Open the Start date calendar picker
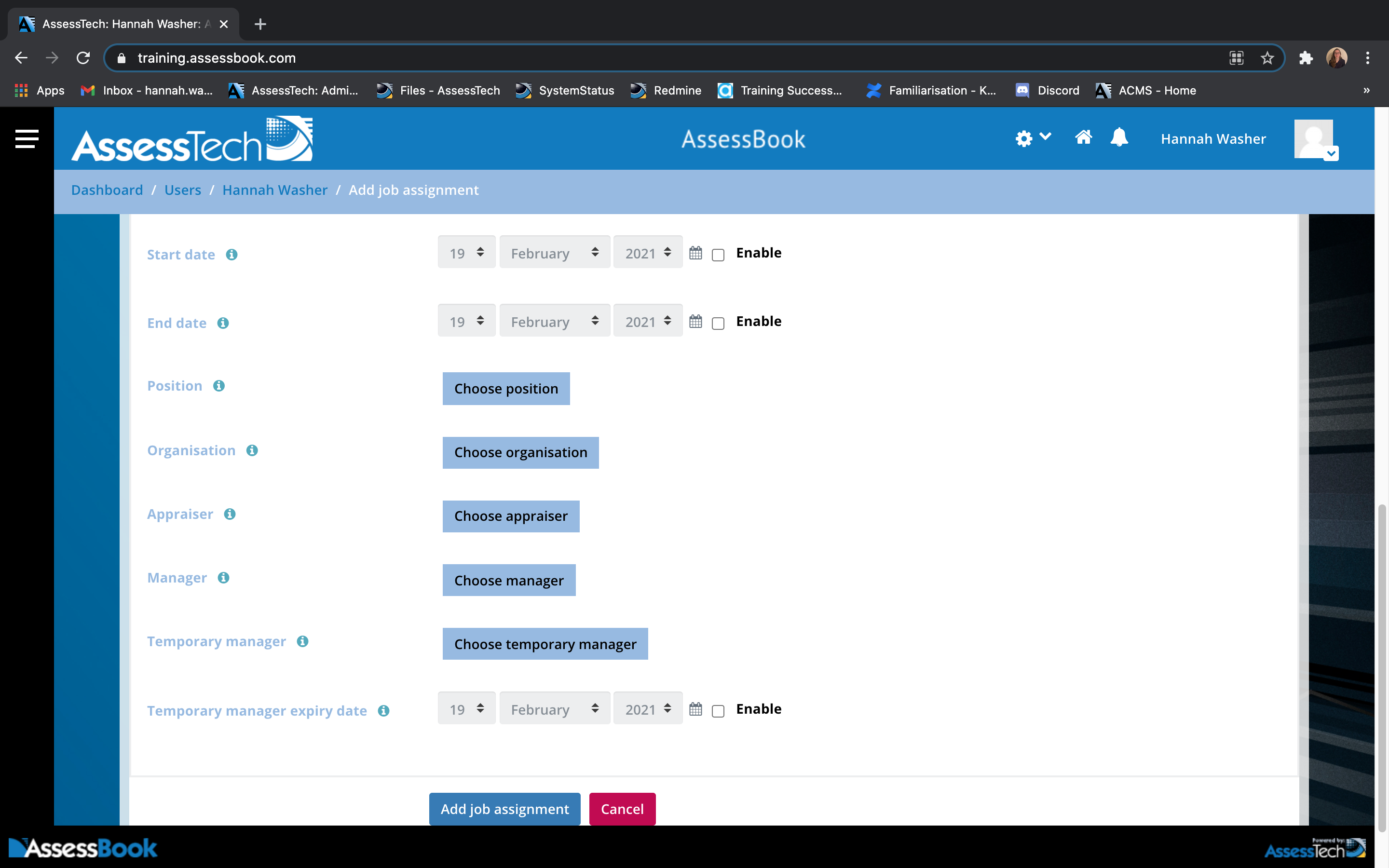Screen dimensions: 1389x868 tap(695, 253)
